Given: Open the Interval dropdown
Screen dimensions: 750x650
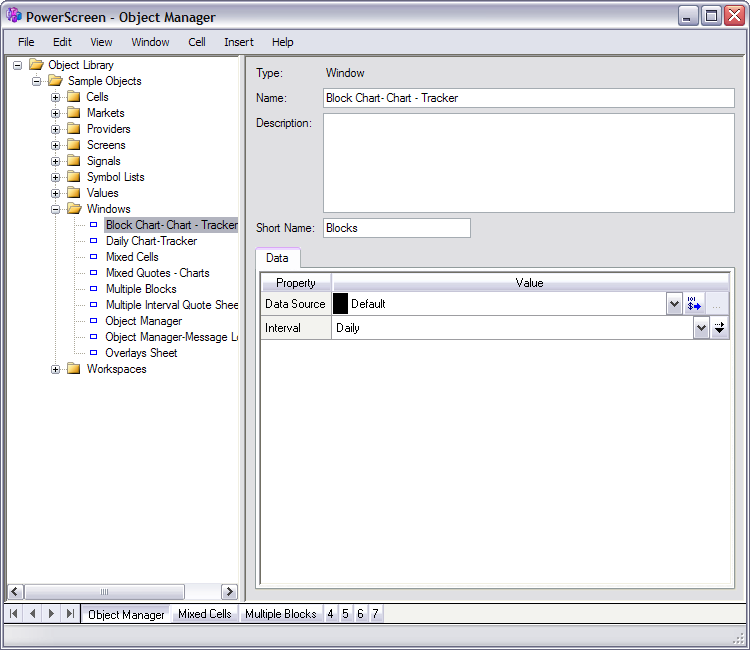Looking at the screenshot, I should pyautogui.click(x=701, y=328).
